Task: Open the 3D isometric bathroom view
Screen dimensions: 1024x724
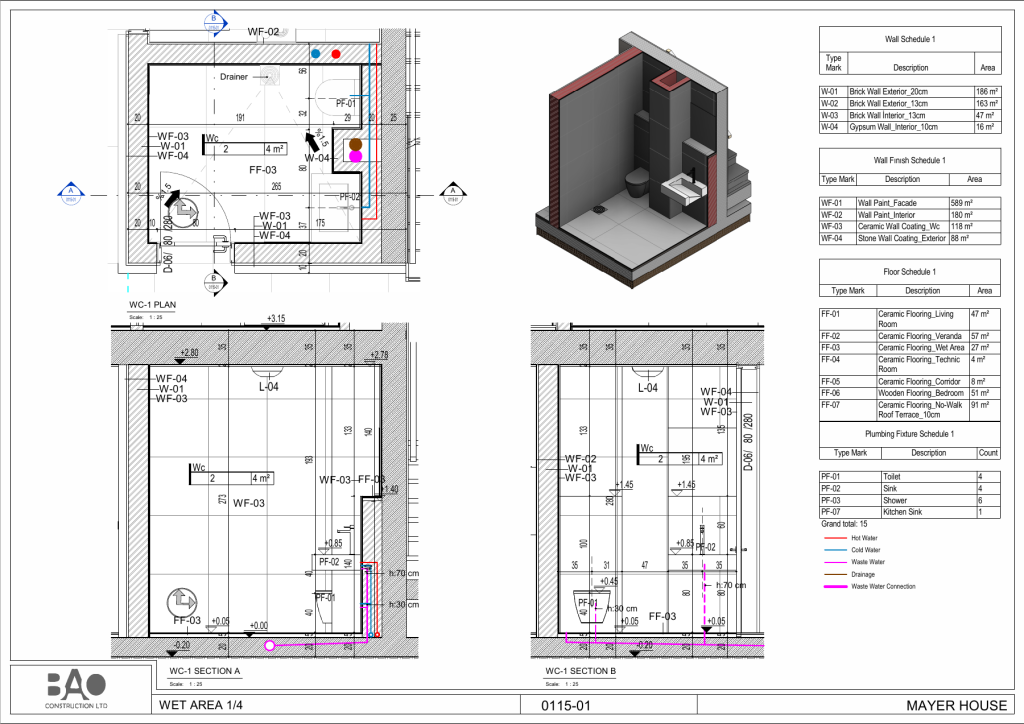Action: (644, 160)
